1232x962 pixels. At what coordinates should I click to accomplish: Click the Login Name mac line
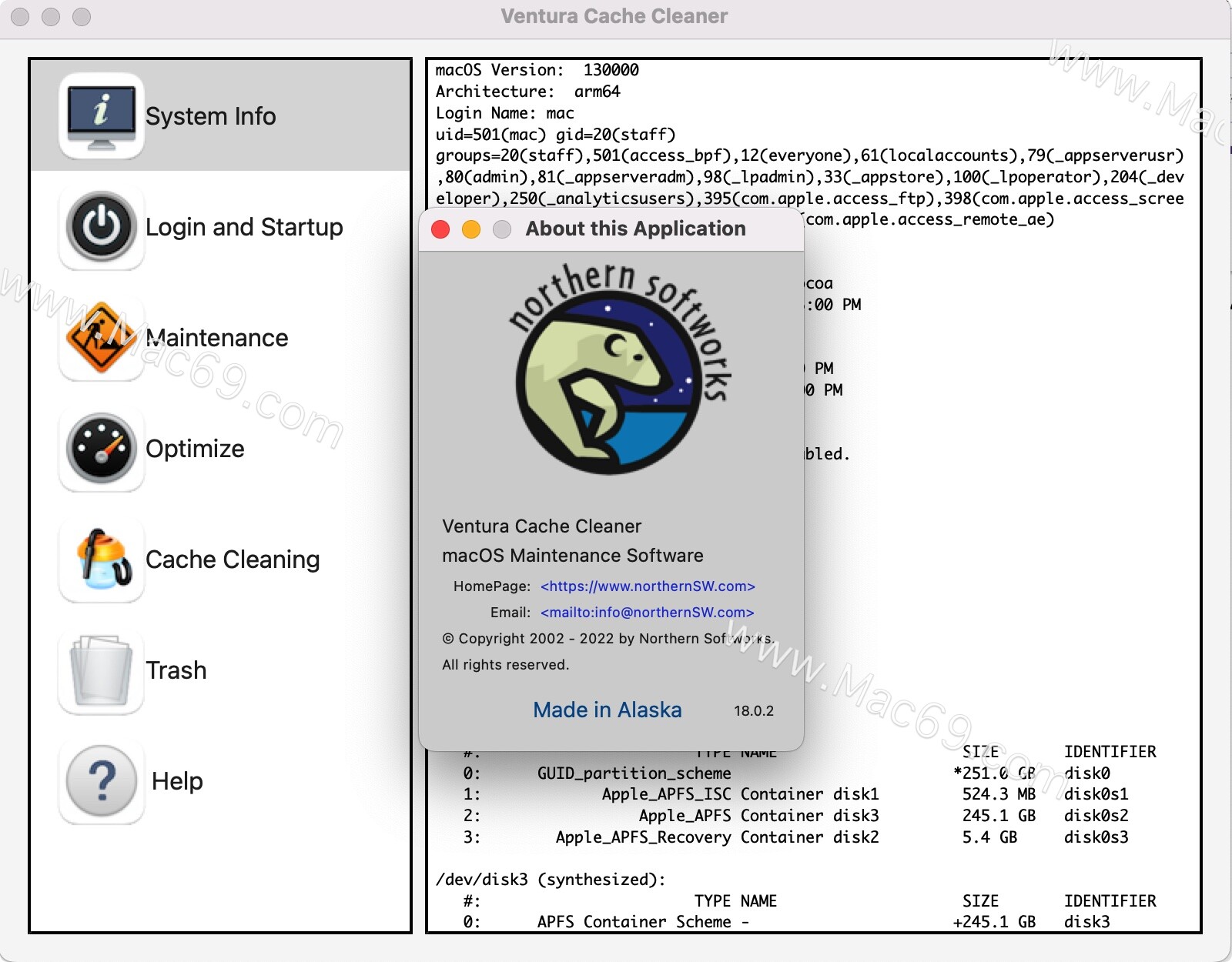click(504, 113)
